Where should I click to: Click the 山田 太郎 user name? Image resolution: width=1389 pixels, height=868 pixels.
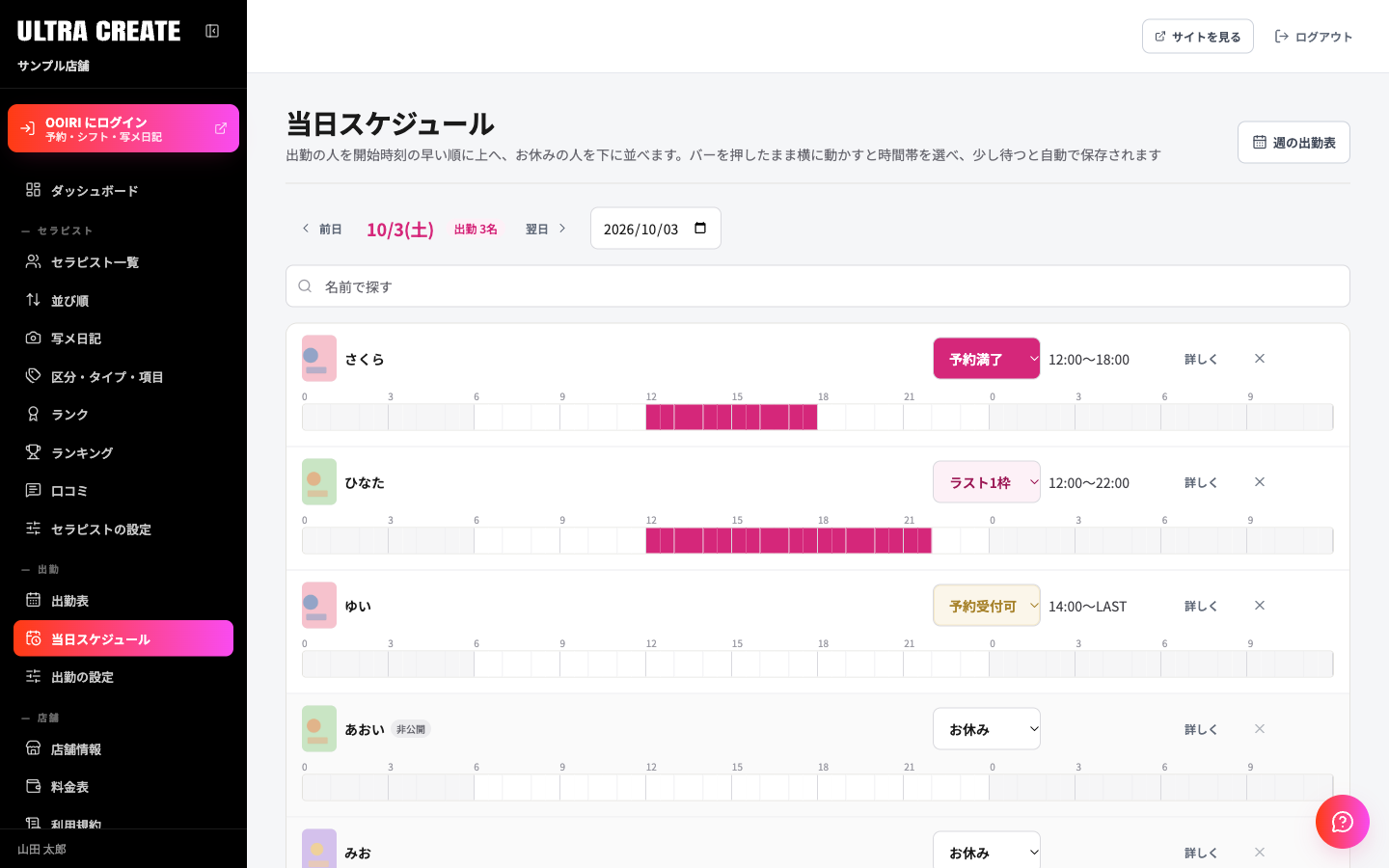click(42, 850)
